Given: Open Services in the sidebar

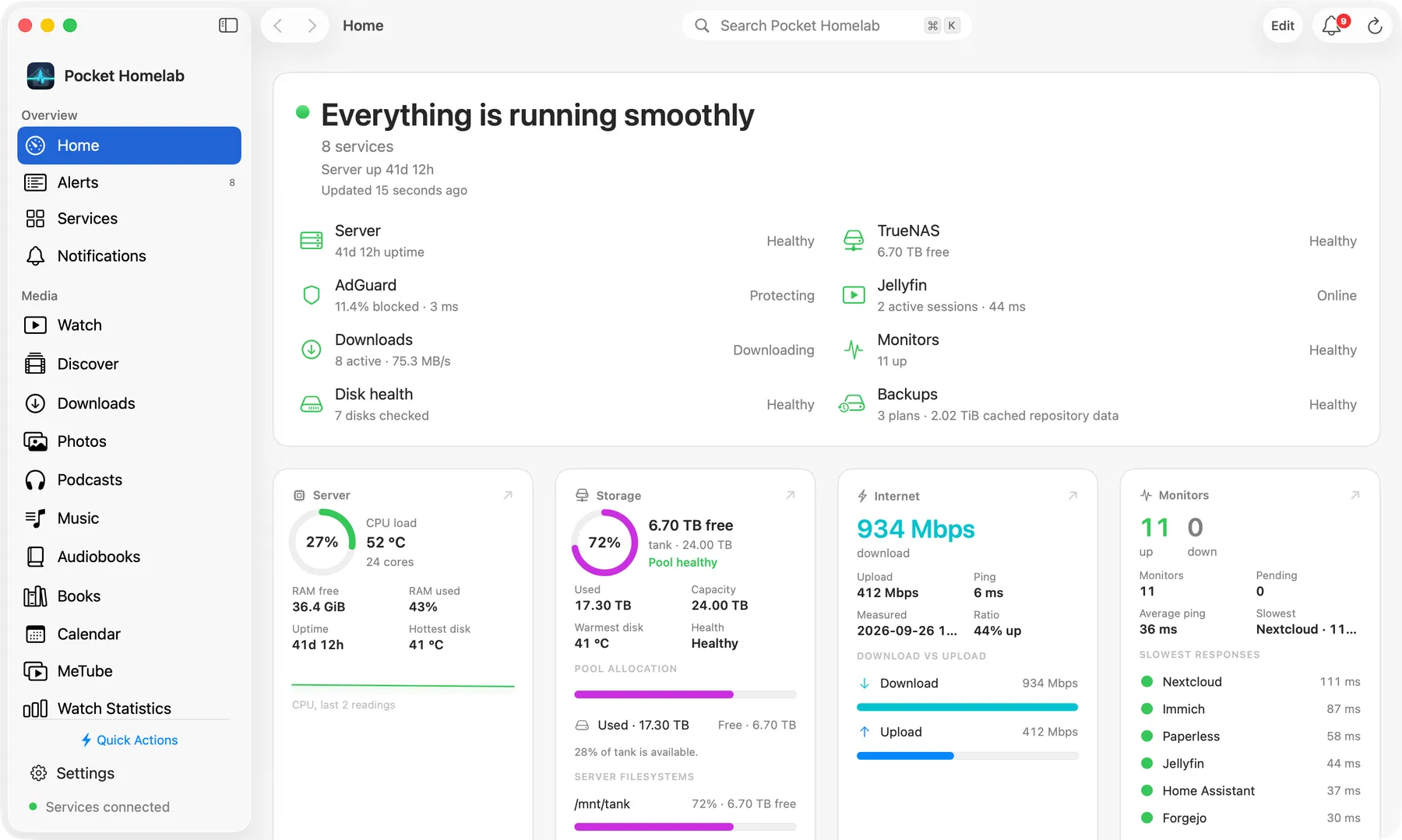Looking at the screenshot, I should click(x=129, y=219).
